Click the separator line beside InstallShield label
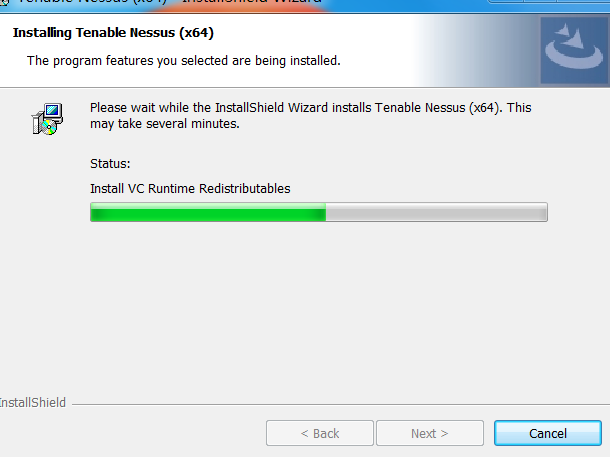 (x=341, y=404)
